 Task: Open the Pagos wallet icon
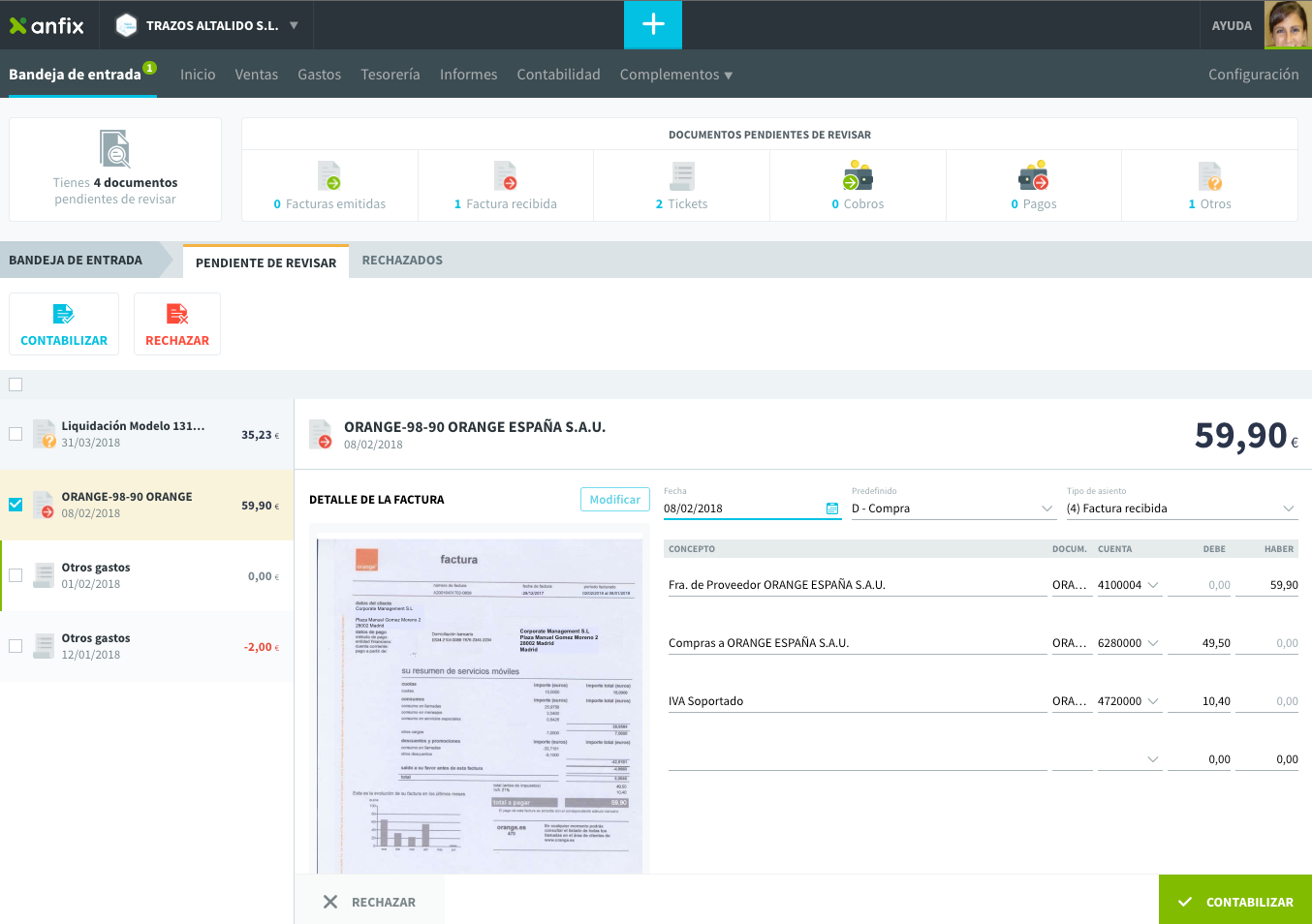click(x=1034, y=176)
